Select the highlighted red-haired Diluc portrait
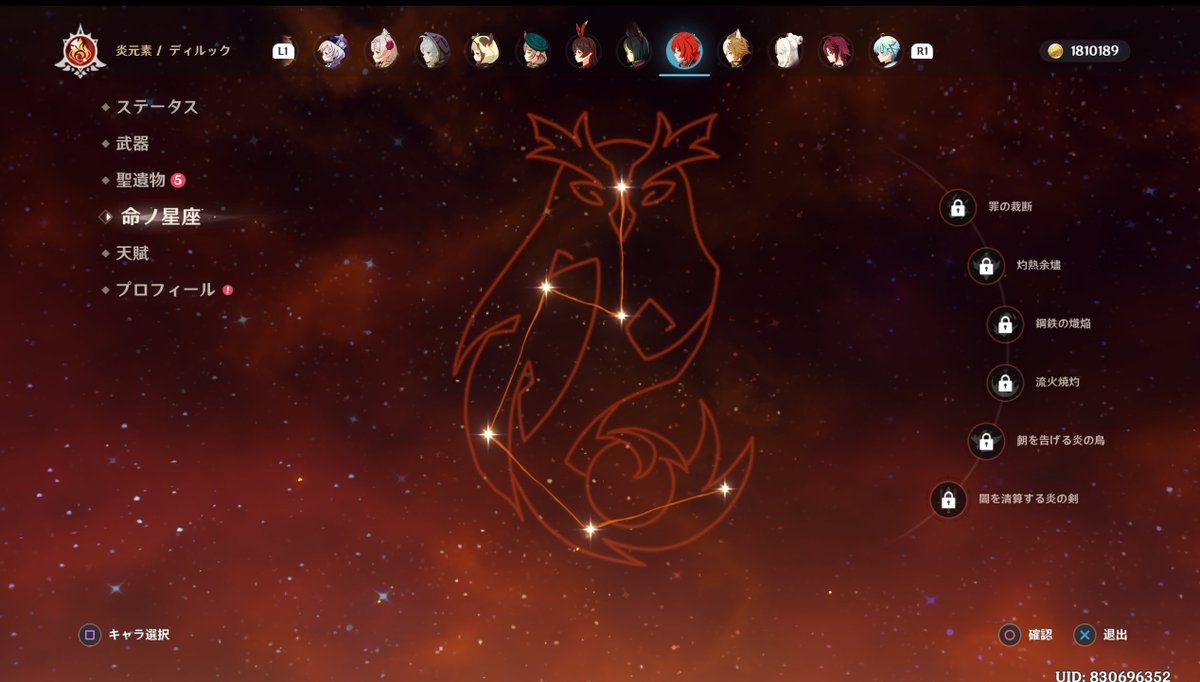 tap(685, 50)
